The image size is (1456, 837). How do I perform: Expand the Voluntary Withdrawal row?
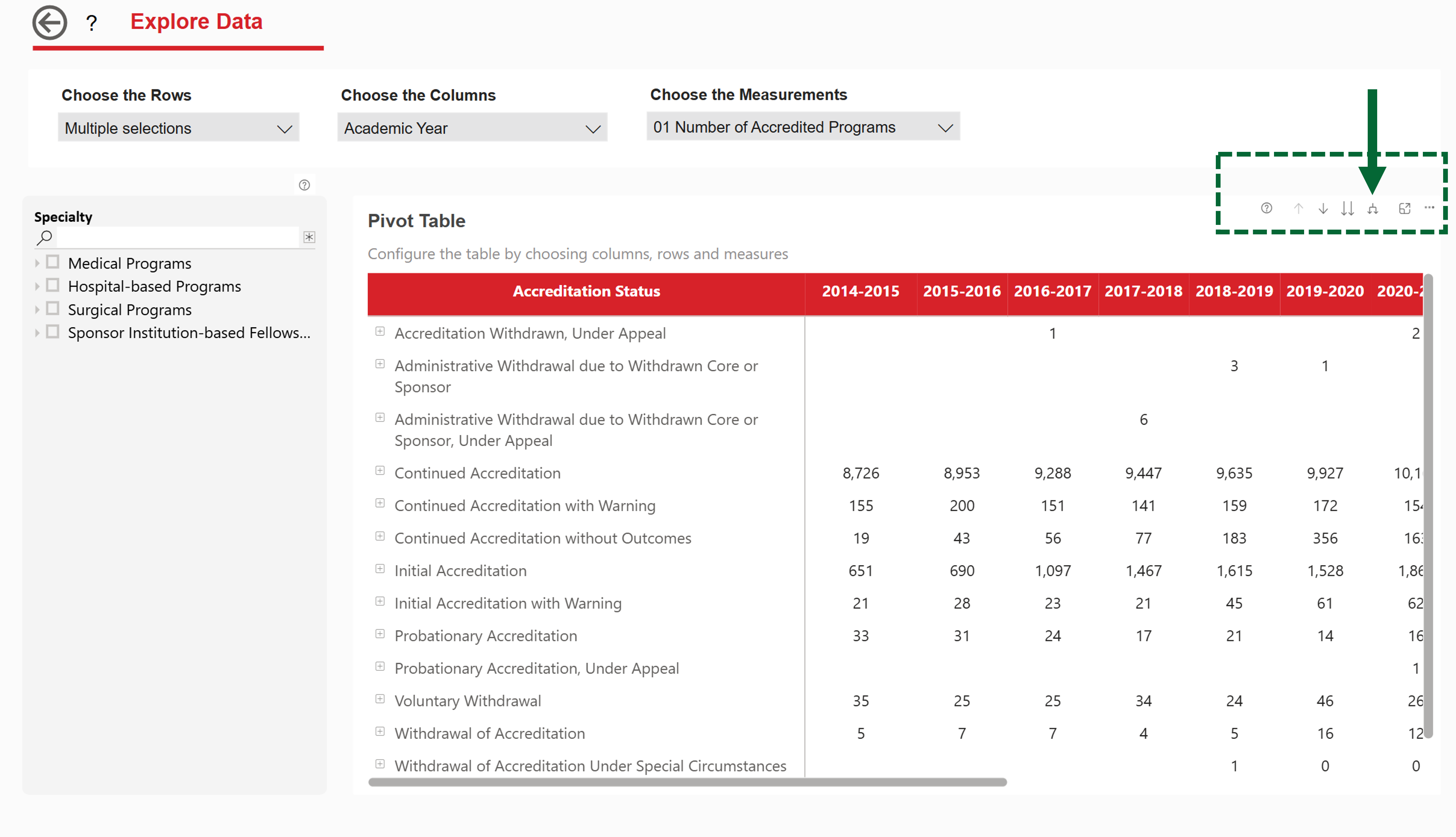tap(380, 699)
